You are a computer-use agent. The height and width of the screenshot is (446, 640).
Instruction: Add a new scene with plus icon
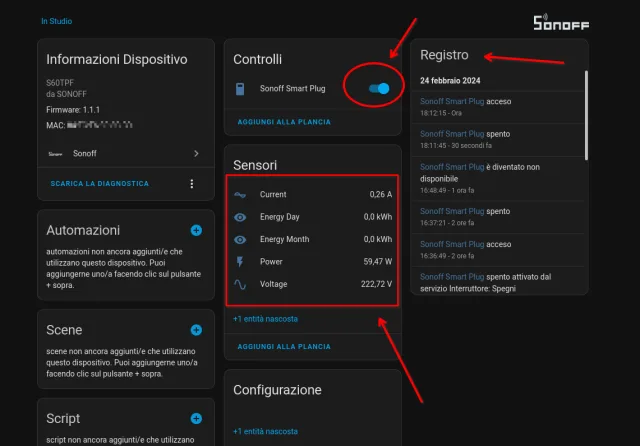pos(196,330)
